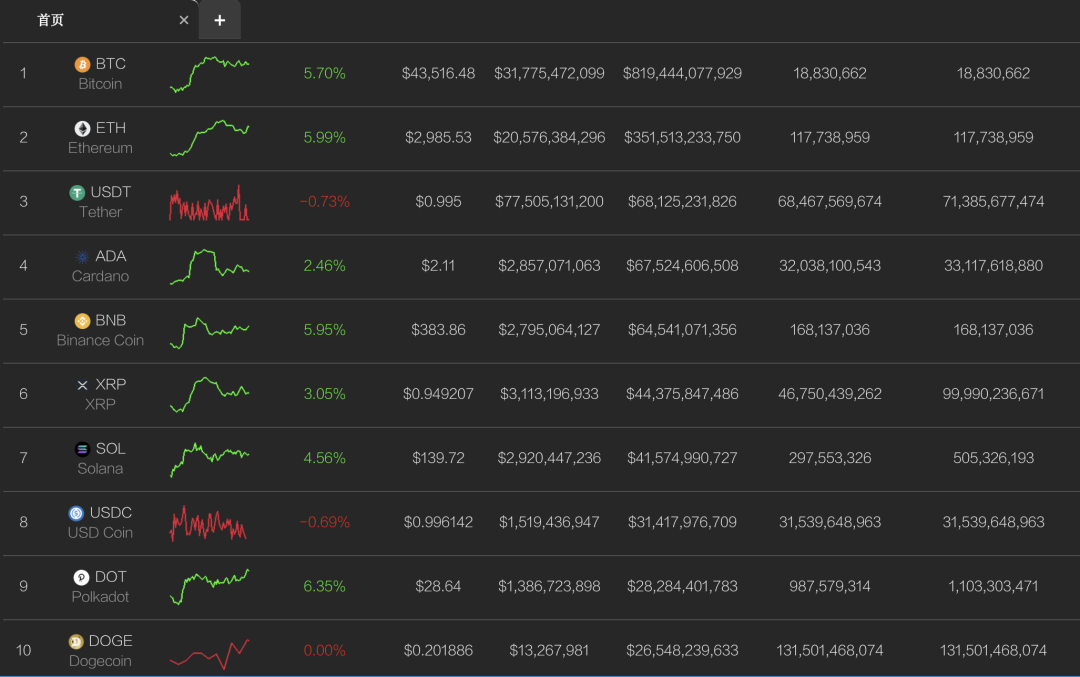Screen dimensions: 1080x677
Task: Click the XRP cross icon
Action: click(82, 385)
